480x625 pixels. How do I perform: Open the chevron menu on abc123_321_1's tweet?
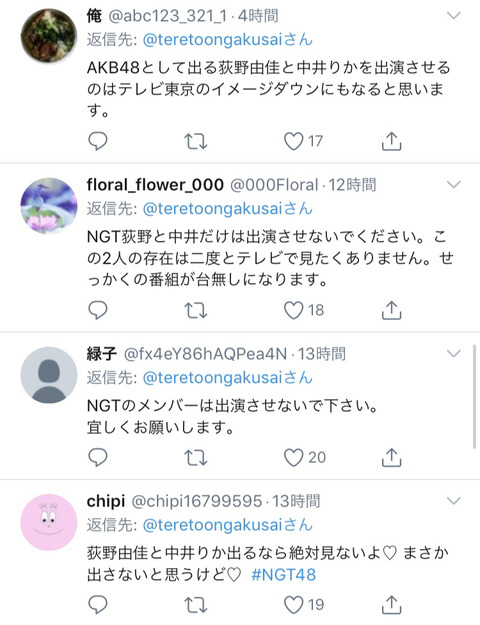coord(454,16)
